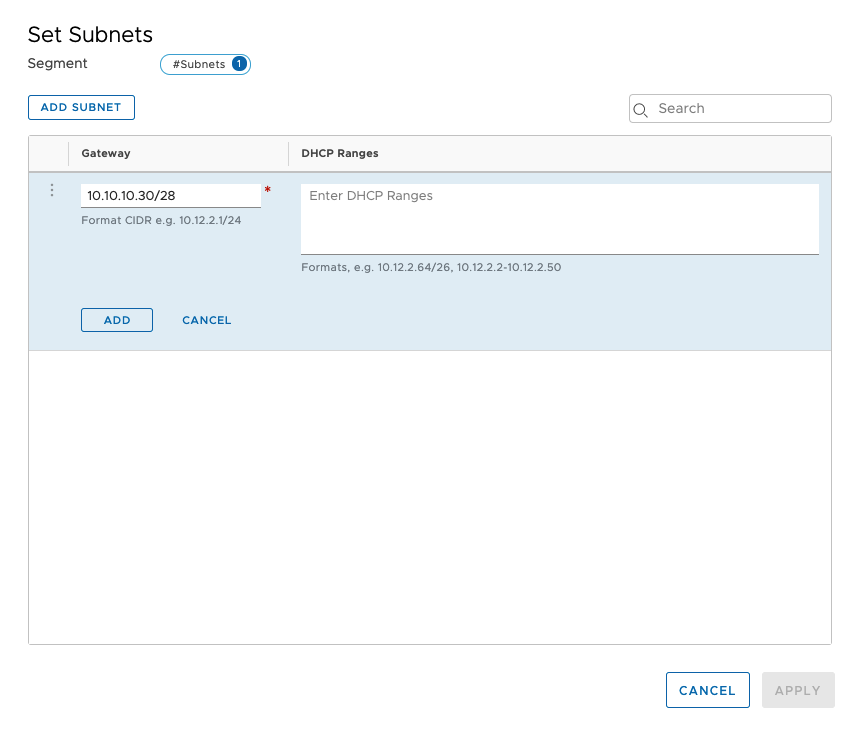This screenshot has width=858, height=729.
Task: Click the divider between Gateway and DHCP Ranges headers
Action: pos(289,154)
